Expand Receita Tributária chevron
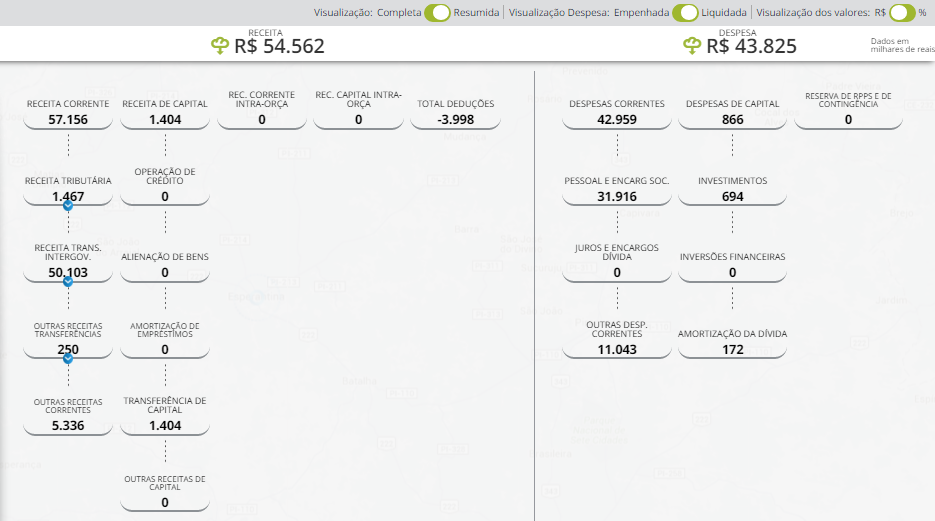Image resolution: width=935 pixels, height=521 pixels. click(x=68, y=205)
